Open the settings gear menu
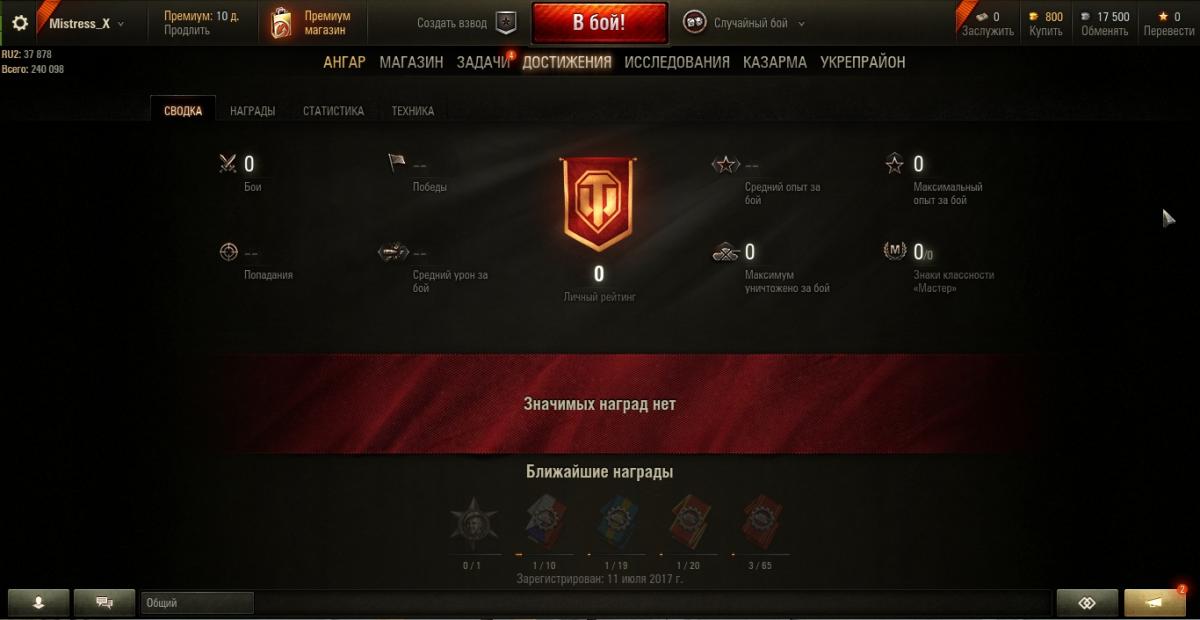This screenshot has width=1200, height=620. coord(20,23)
